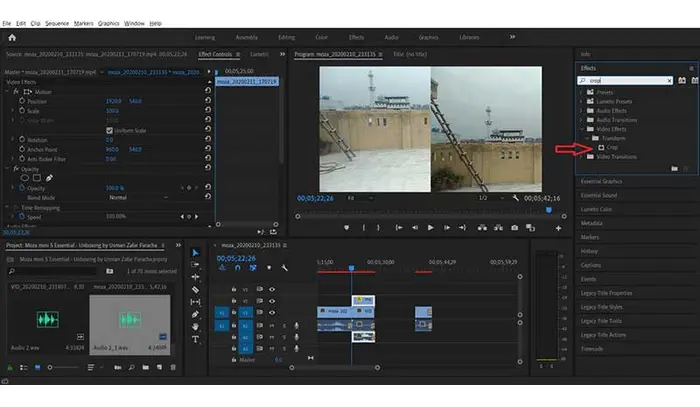This screenshot has width=700, height=407.
Task: Open the Captions panel
Action: coord(591,265)
